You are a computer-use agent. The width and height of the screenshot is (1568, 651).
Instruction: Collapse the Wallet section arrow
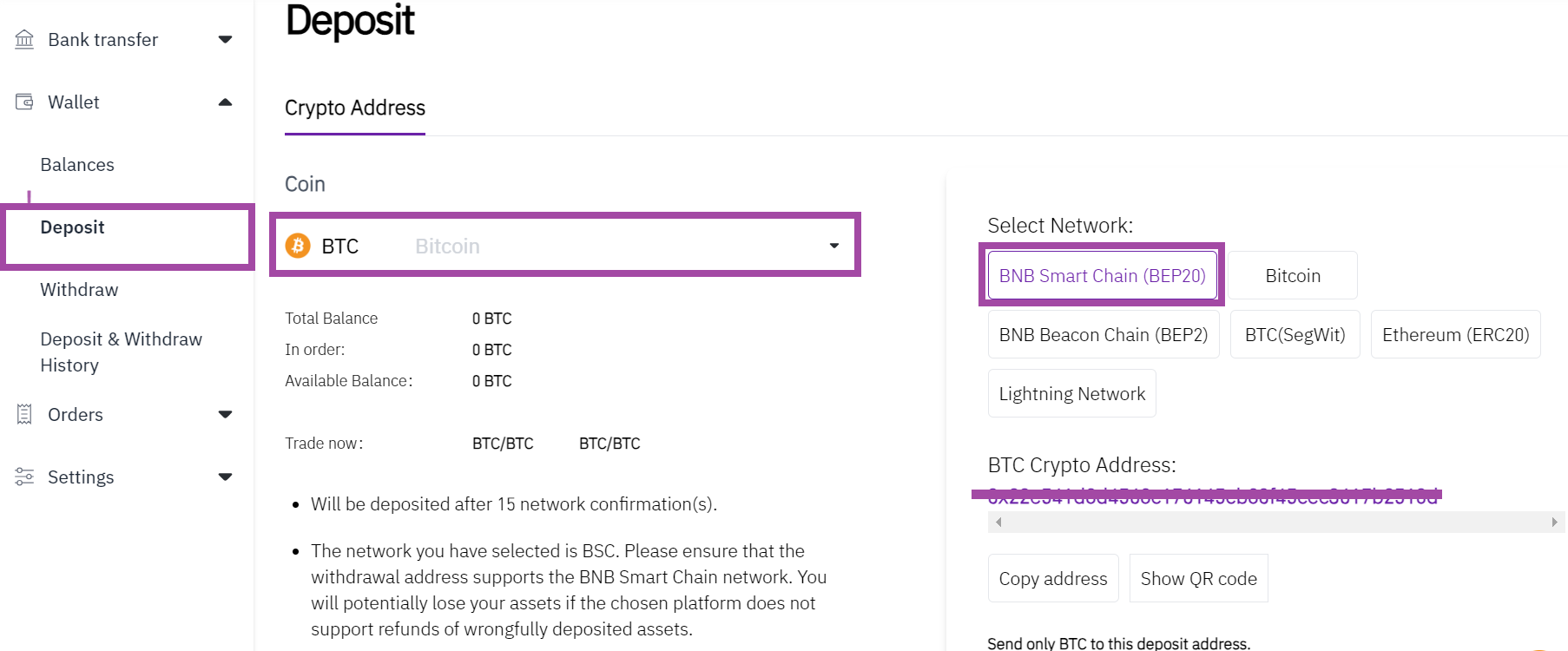(x=225, y=102)
